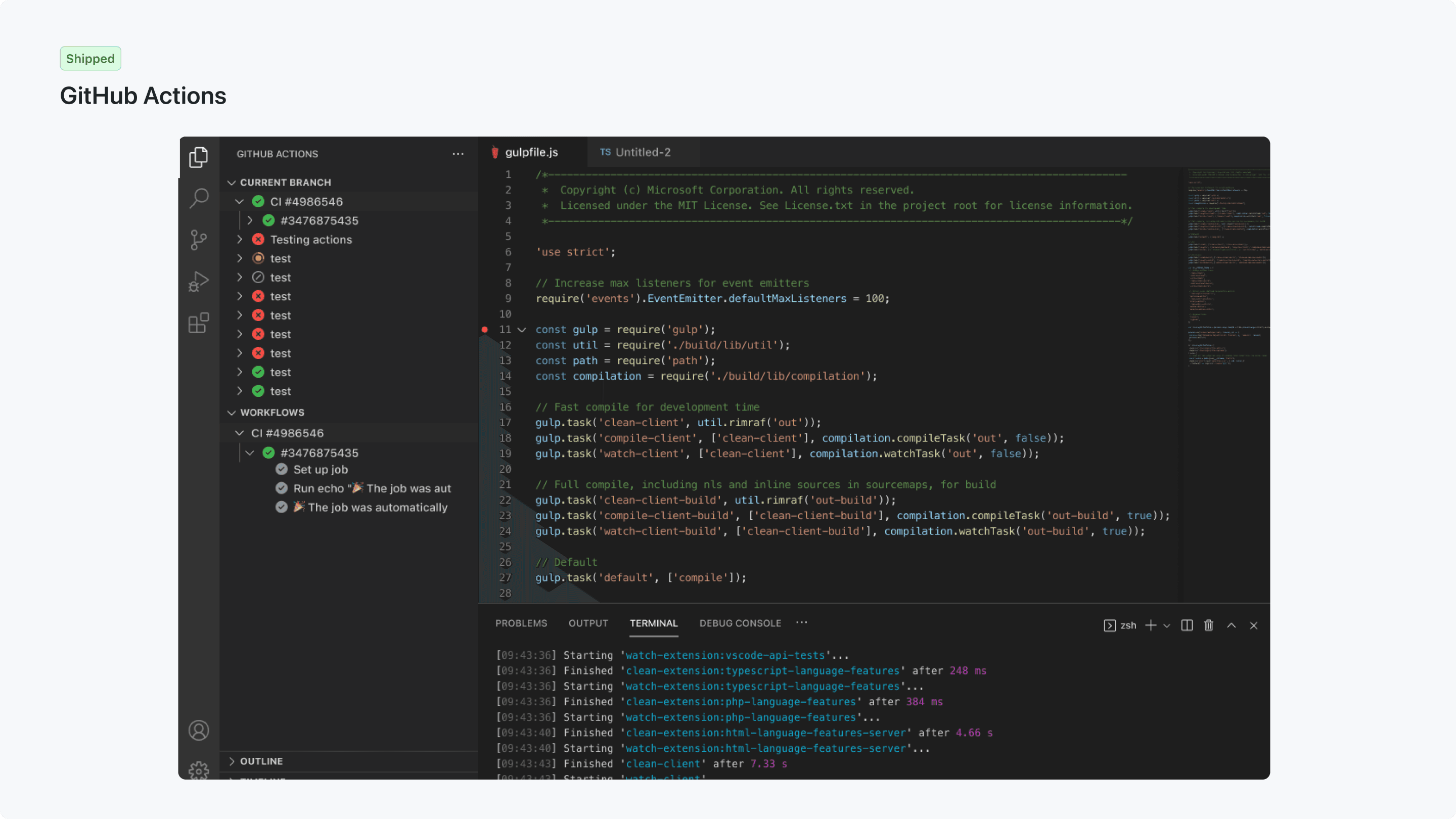Toggle the breakpoint on line 11

tap(485, 330)
